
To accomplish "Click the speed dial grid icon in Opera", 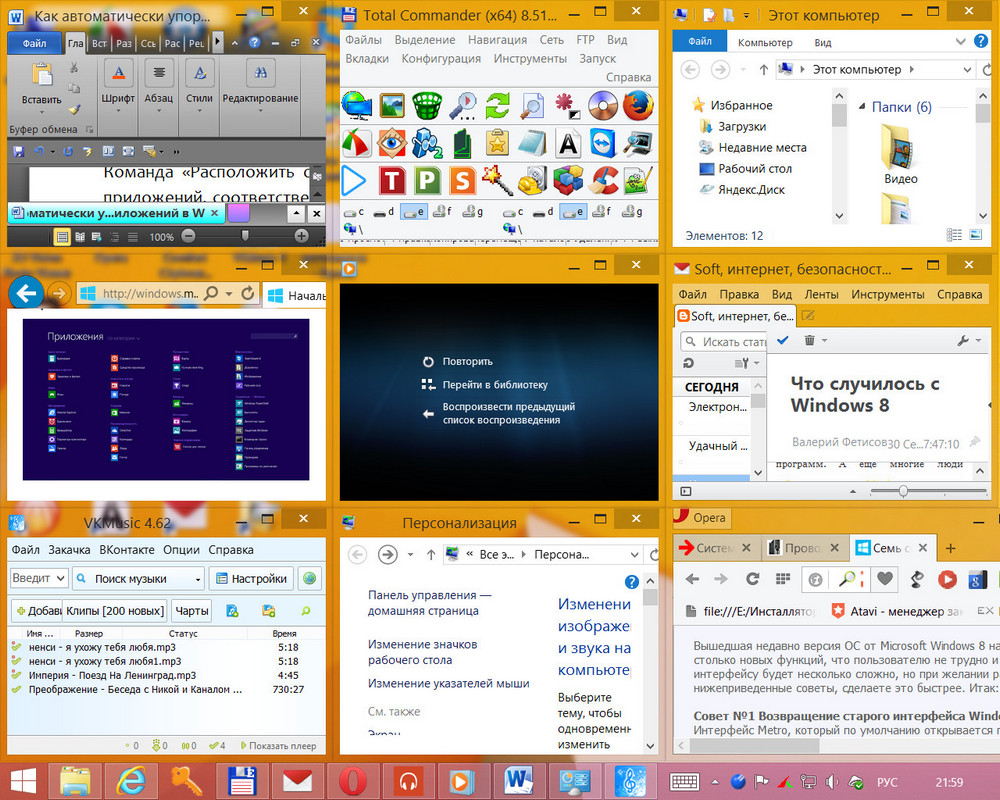I will [x=783, y=579].
